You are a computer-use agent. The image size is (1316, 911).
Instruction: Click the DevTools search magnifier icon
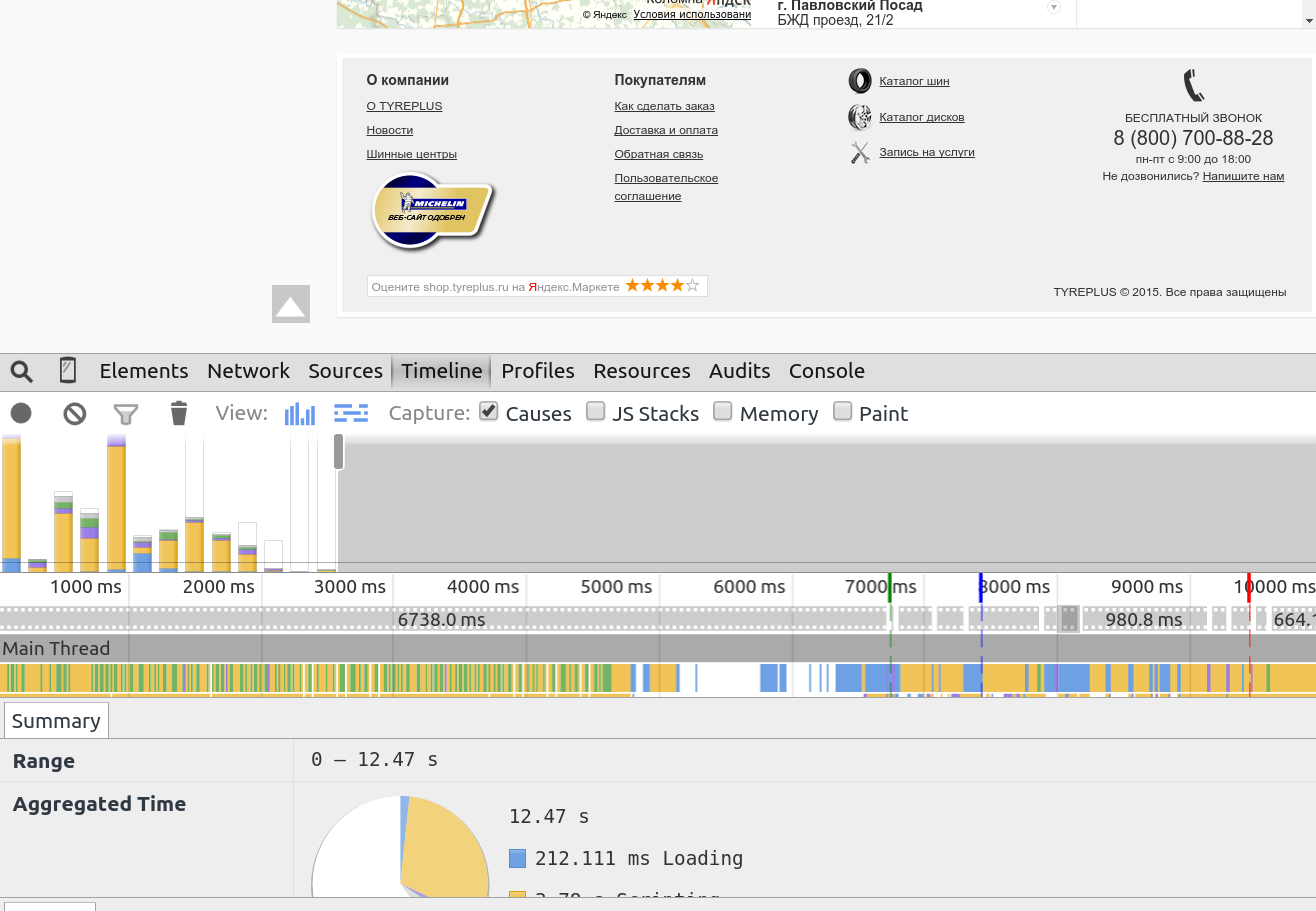click(x=22, y=372)
